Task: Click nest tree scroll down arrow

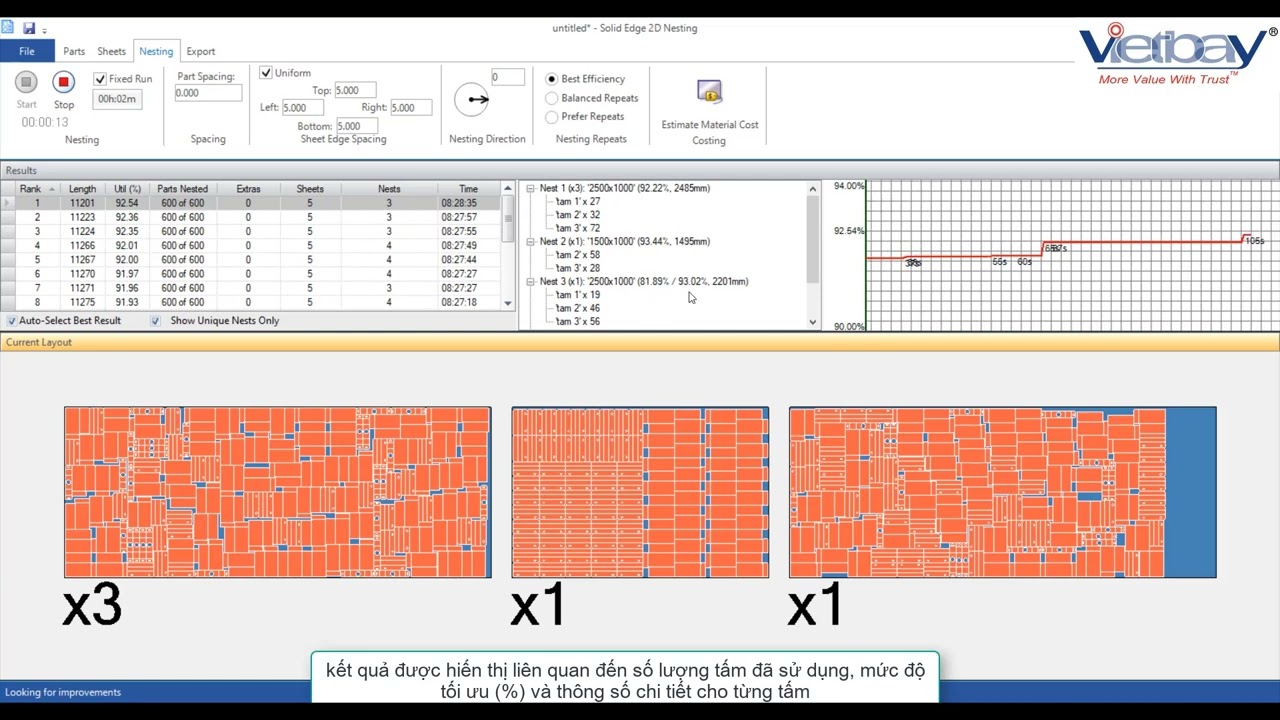Action: point(812,322)
